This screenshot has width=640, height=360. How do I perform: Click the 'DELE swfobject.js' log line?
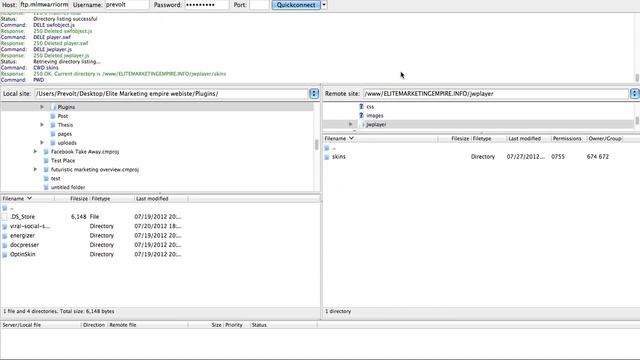[54, 25]
